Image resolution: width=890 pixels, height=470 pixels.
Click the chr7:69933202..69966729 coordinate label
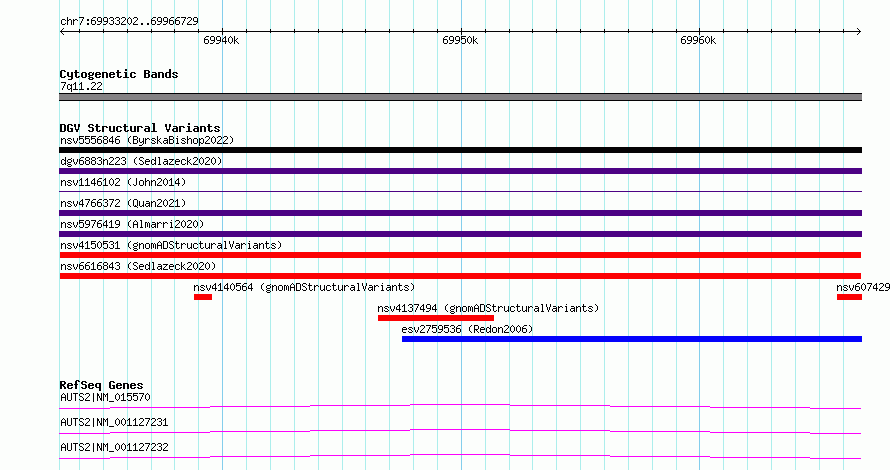[129, 21]
